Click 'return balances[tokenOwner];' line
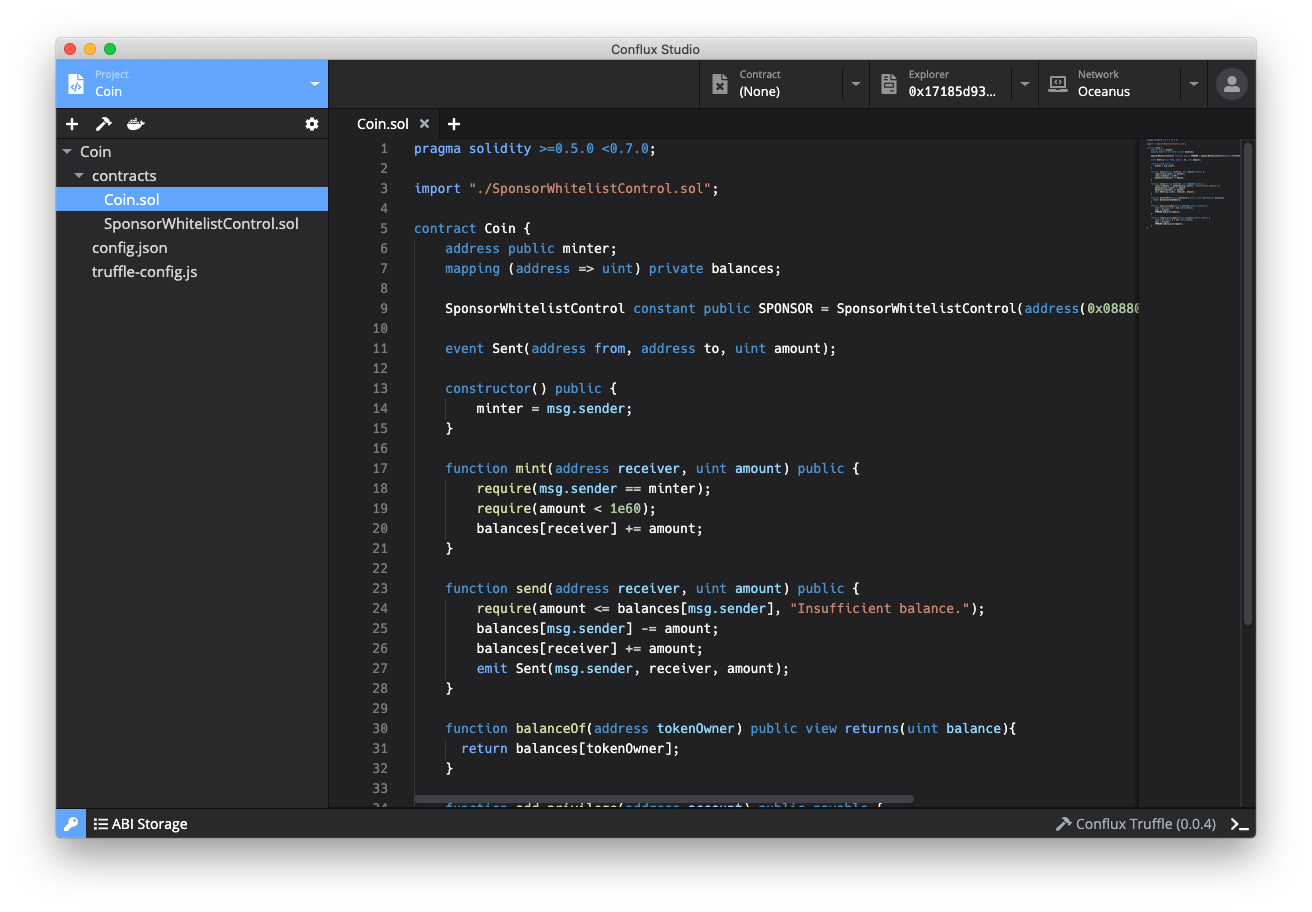This screenshot has height=912, width=1312. pos(570,748)
